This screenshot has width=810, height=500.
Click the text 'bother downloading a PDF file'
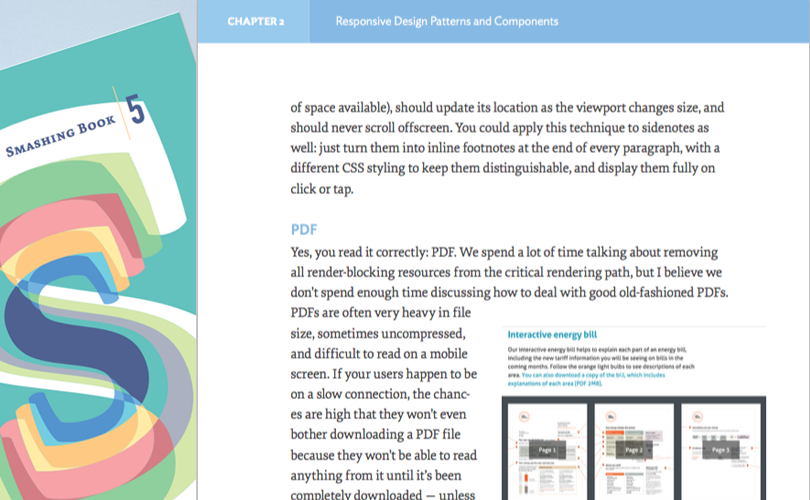tap(375, 434)
